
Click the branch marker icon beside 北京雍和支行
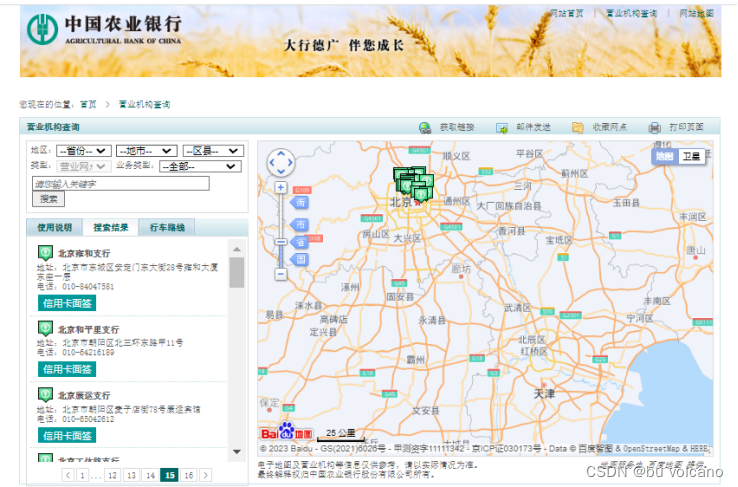tap(45, 253)
